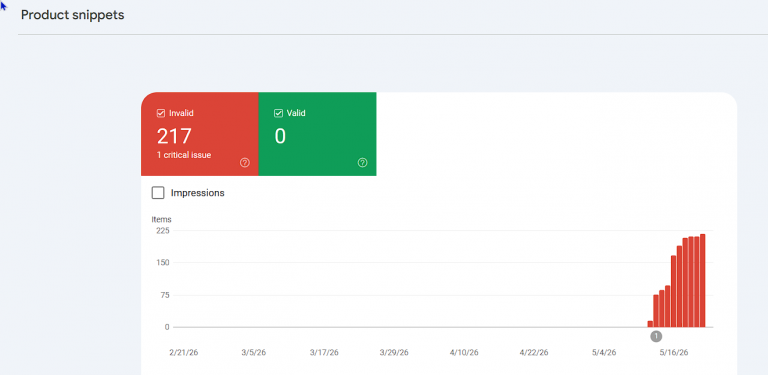Click the 2/21/26 date label
Image resolution: width=768 pixels, height=375 pixels.
point(184,352)
